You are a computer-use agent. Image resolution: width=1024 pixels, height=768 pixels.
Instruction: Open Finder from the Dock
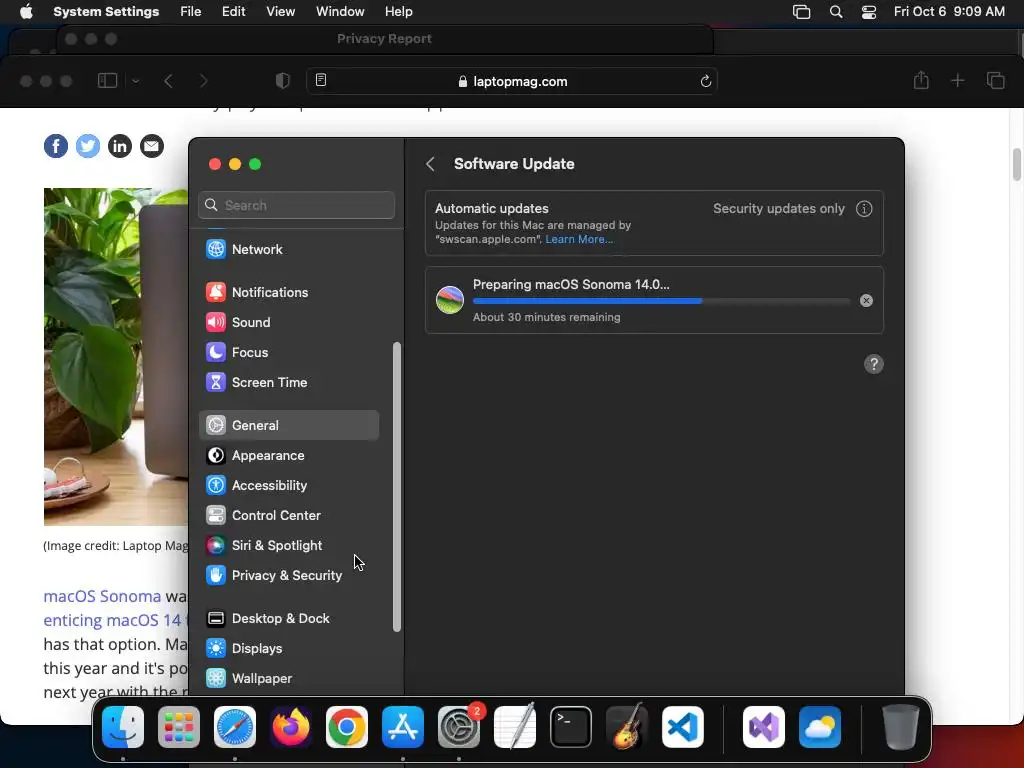[x=123, y=727]
